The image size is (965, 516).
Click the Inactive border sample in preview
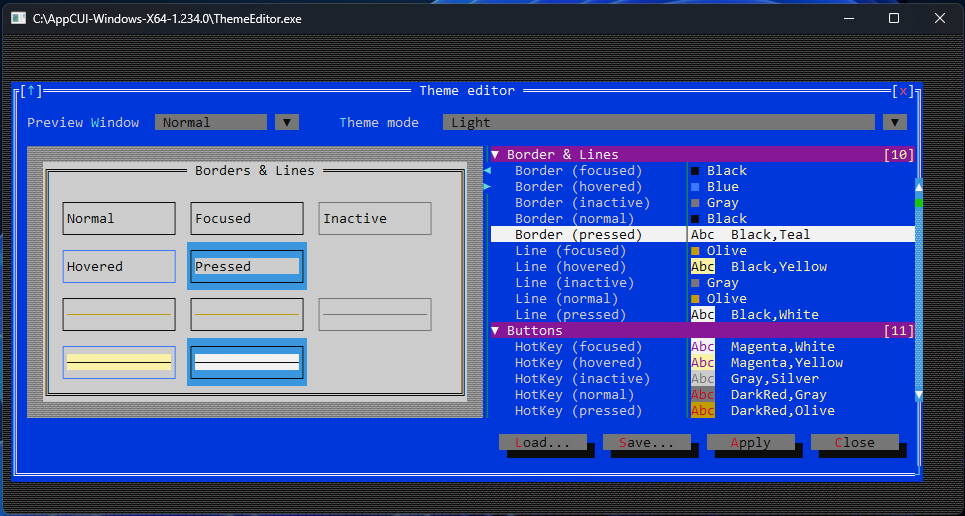375,219
